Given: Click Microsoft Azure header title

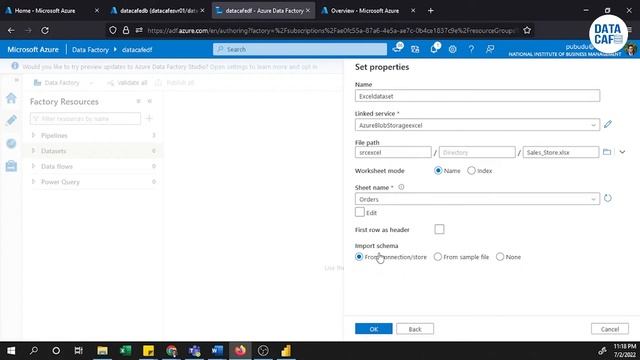Looking at the screenshot, I should pos(33,49).
